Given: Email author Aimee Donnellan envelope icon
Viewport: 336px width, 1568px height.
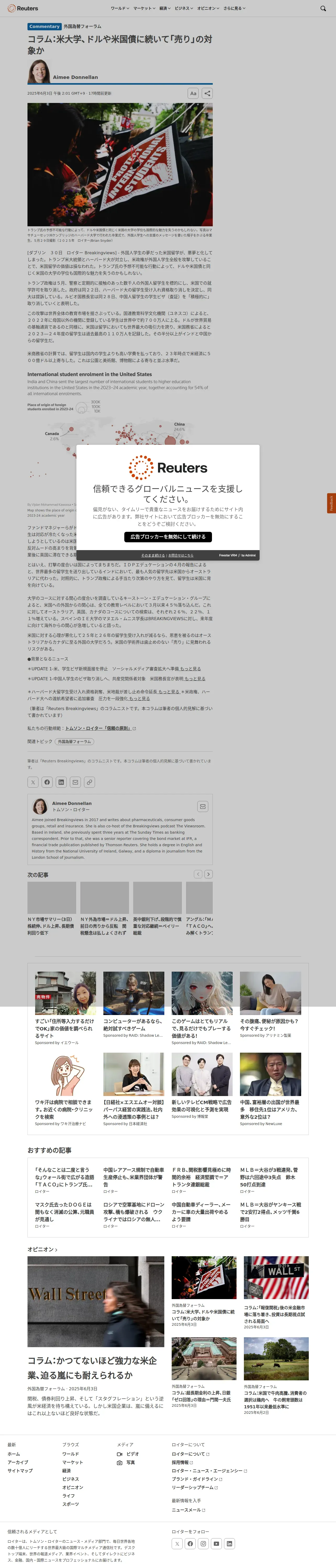Looking at the screenshot, I should [x=203, y=806].
